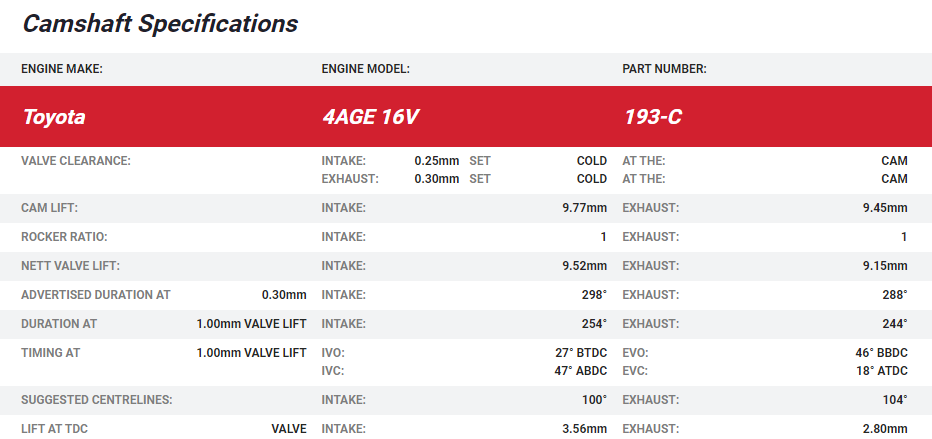This screenshot has width=932, height=439.
Task: Click the ROCKER RATIO row label
Action: pos(64,237)
